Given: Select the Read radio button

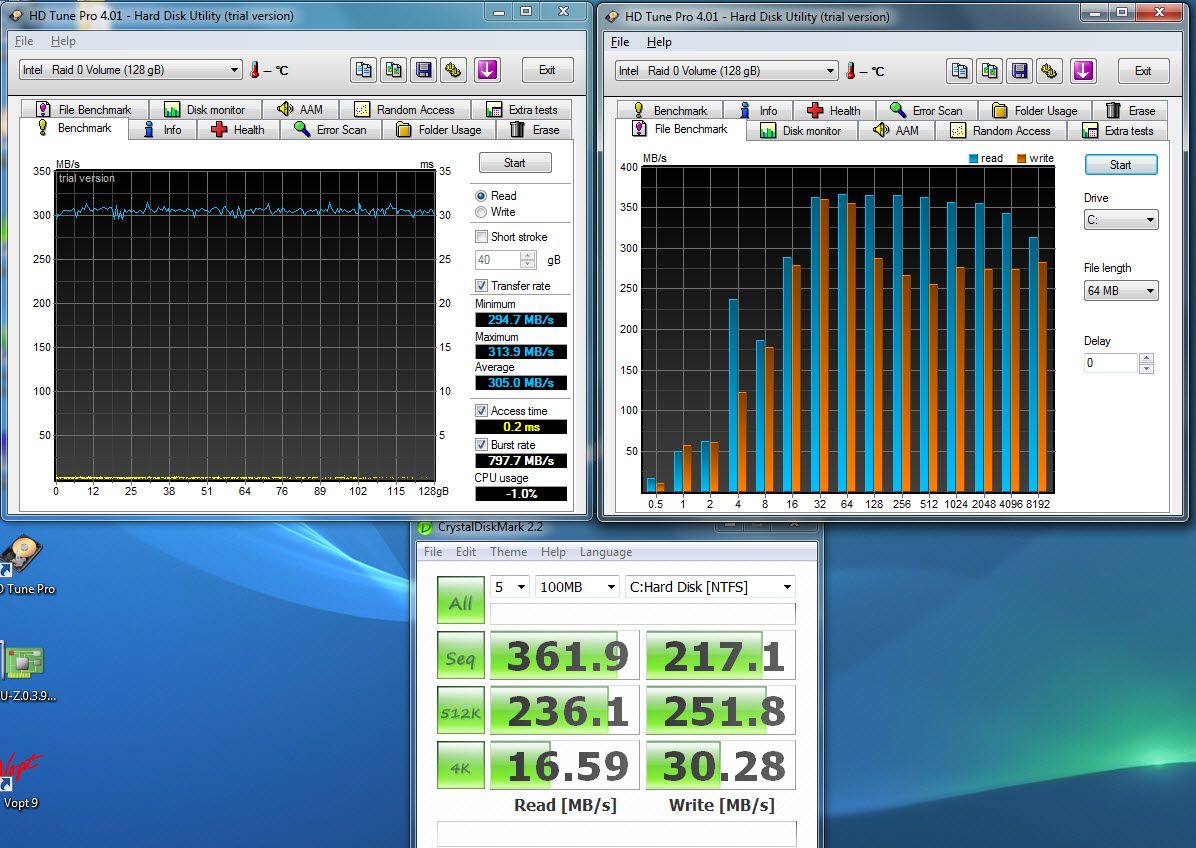Looking at the screenshot, I should tap(481, 196).
